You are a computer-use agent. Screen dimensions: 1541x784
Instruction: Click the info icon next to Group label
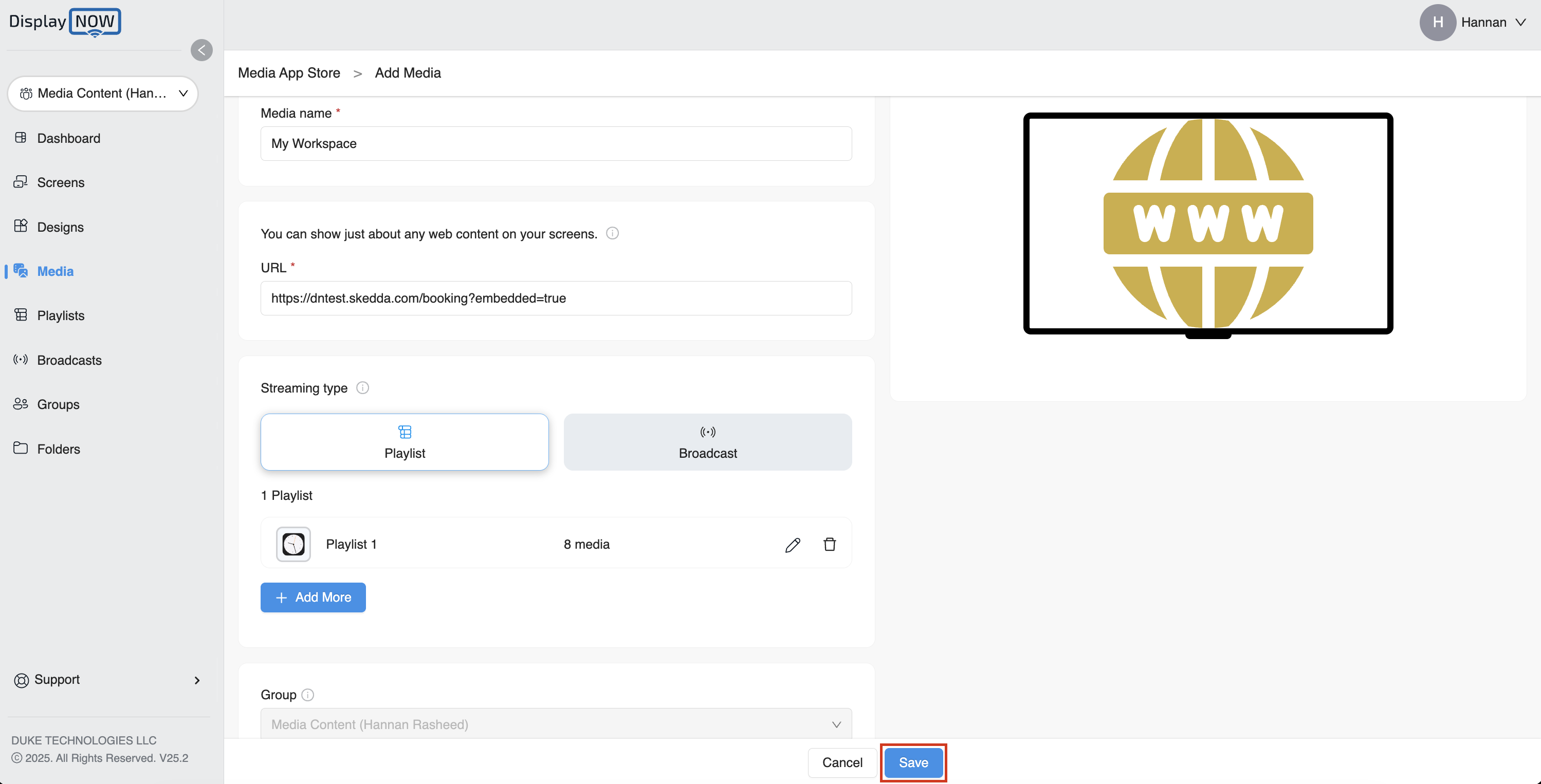click(307, 694)
